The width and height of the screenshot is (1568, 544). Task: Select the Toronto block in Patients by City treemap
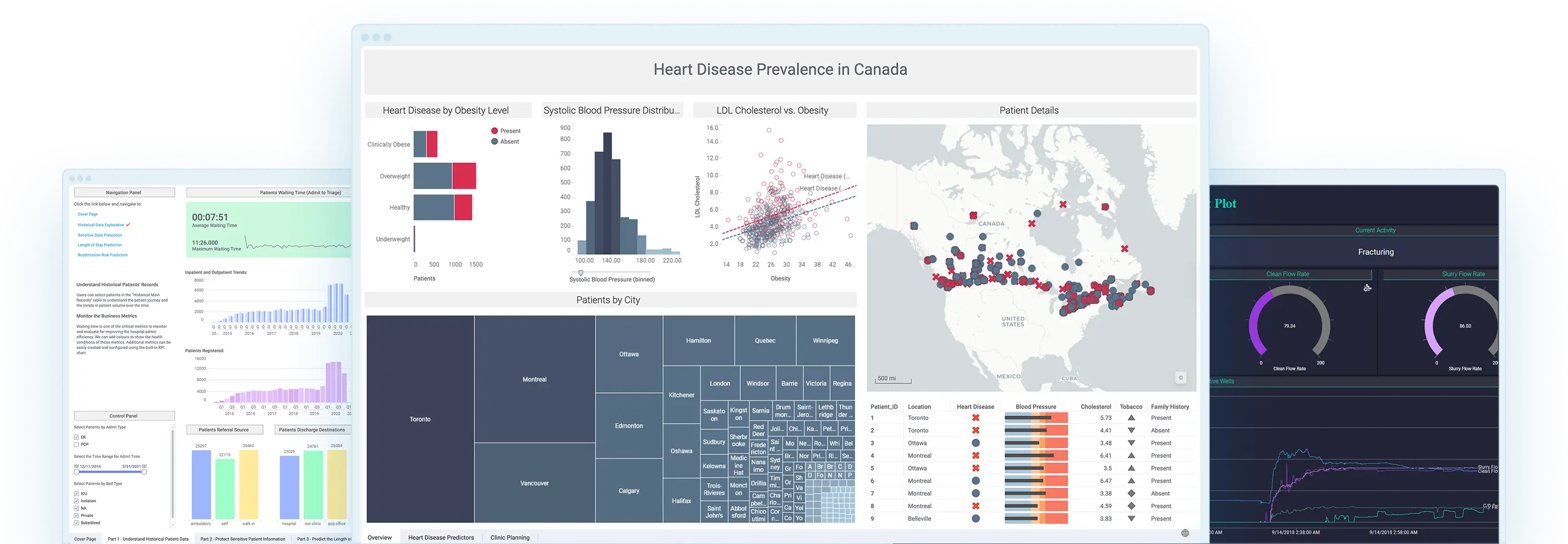point(420,419)
